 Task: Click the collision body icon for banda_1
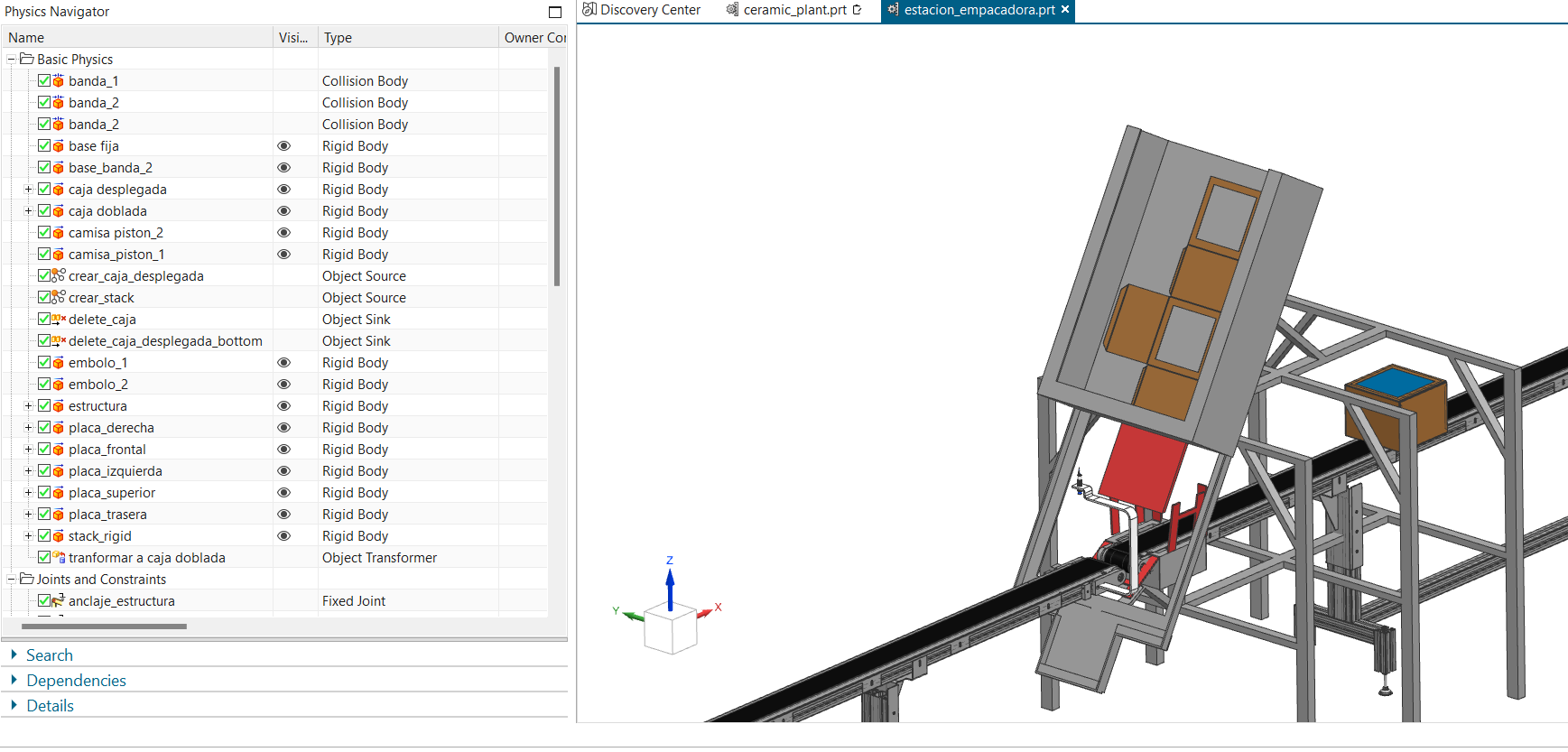tap(59, 80)
